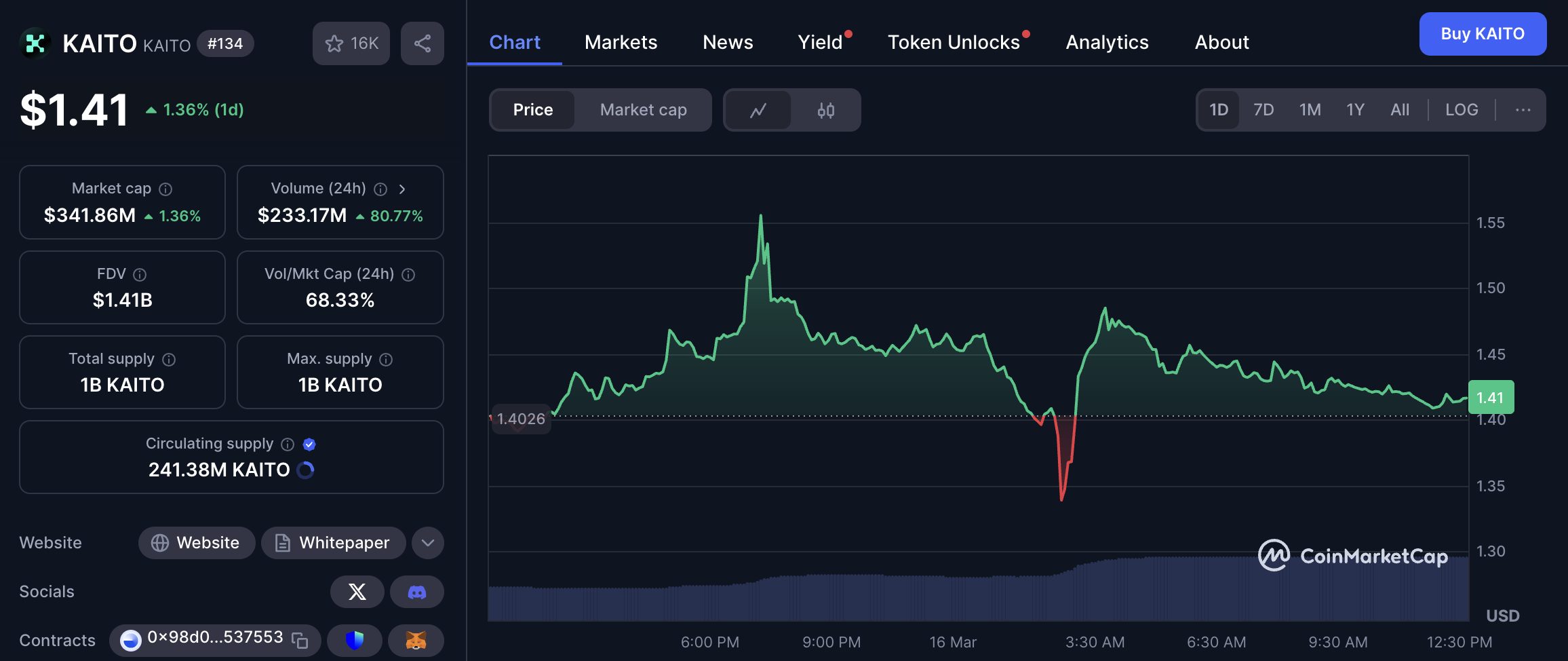Click the Buy KAITO button
This screenshot has height=661, width=1568.
(x=1482, y=34)
